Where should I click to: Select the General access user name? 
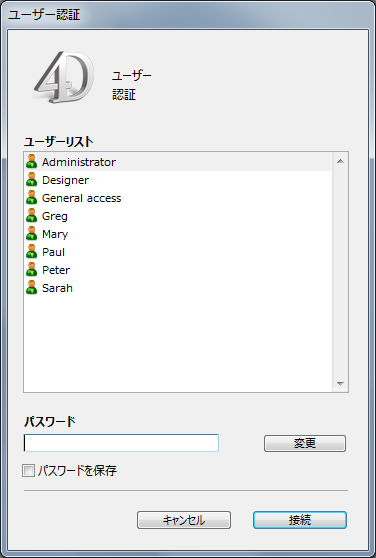pyautogui.click(x=81, y=198)
